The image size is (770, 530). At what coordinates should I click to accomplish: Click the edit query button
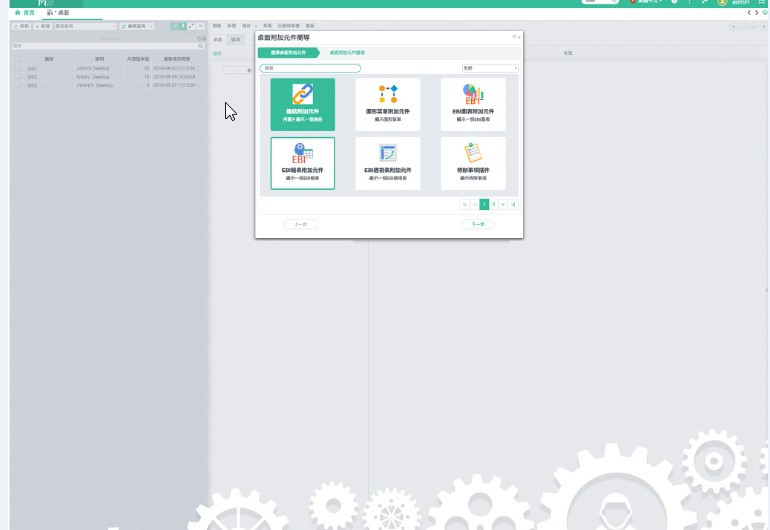click(134, 26)
